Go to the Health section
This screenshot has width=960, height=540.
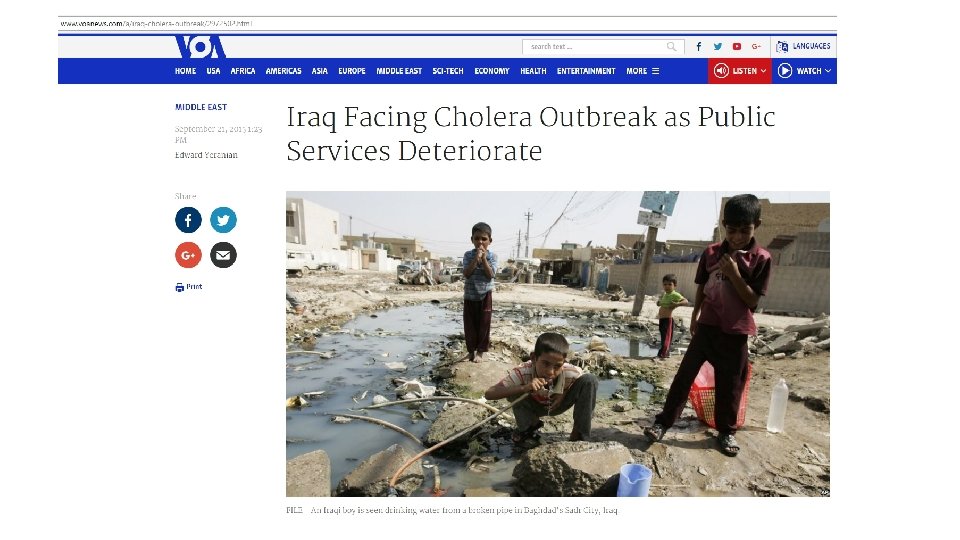tap(533, 71)
